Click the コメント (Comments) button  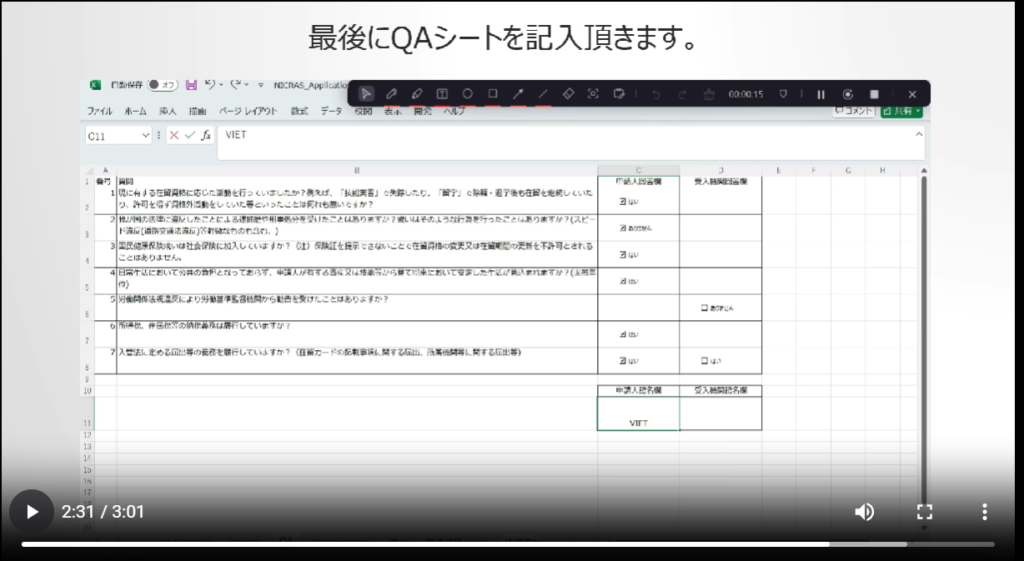[x=853, y=112]
